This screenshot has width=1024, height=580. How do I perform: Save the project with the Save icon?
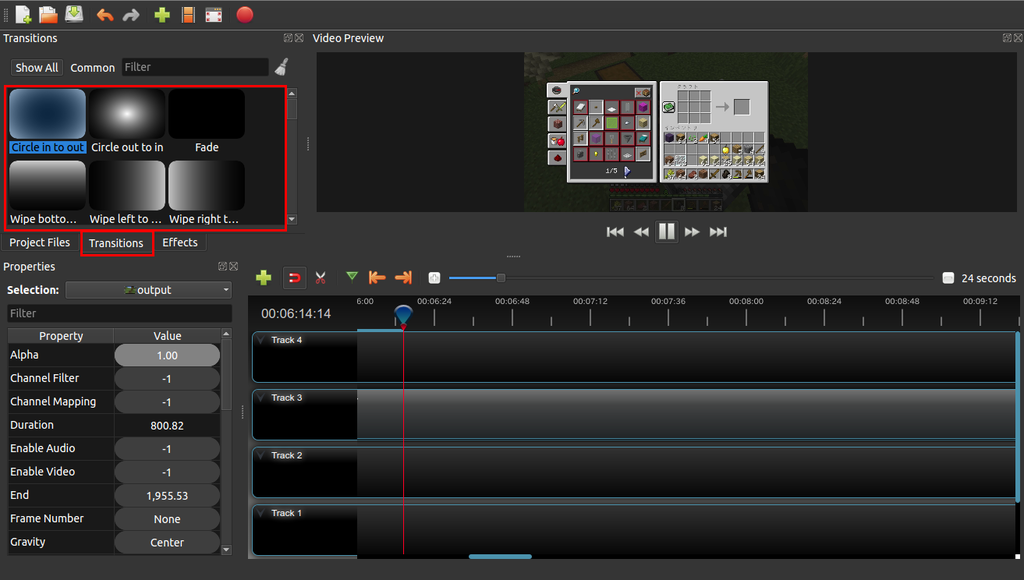click(x=74, y=14)
